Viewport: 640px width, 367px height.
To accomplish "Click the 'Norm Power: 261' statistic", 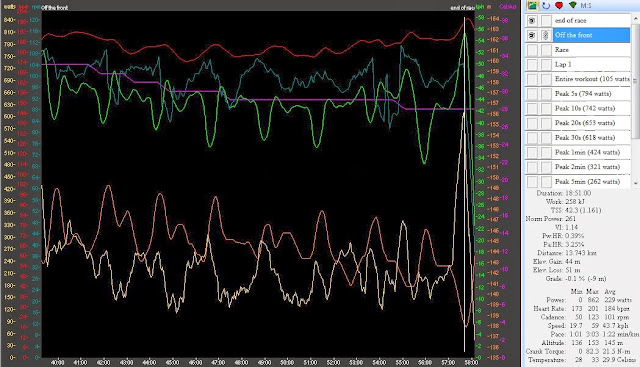I will point(551,219).
